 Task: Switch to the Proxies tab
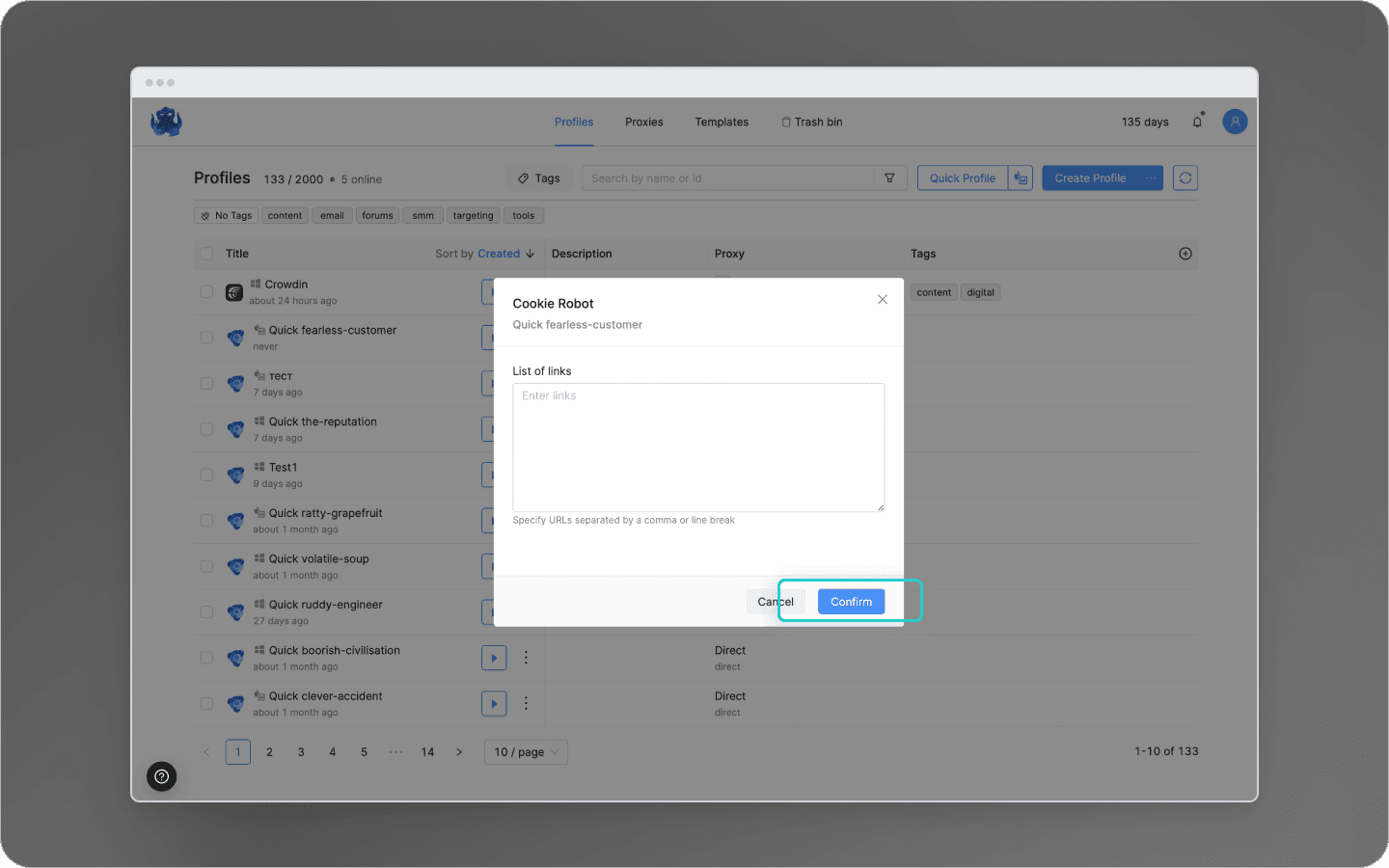[x=644, y=122]
